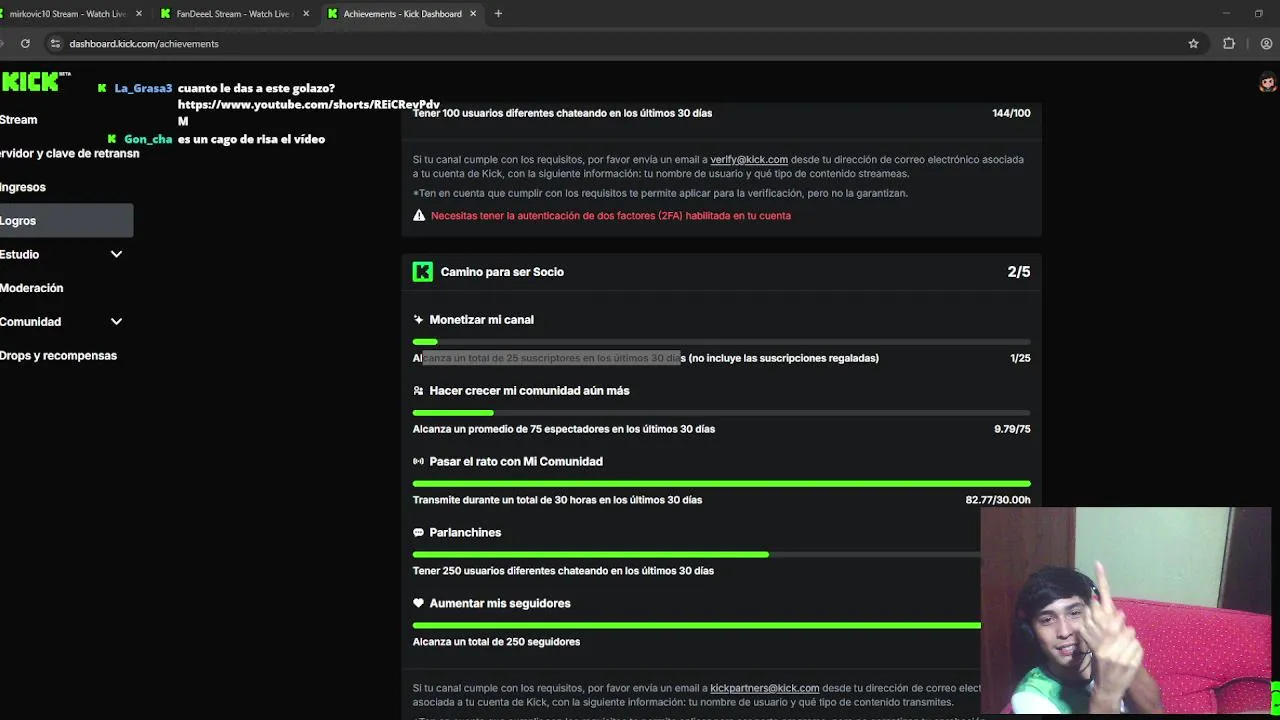Close the mirkovic10 Stream tab
This screenshot has width=1280, height=720.
[139, 14]
